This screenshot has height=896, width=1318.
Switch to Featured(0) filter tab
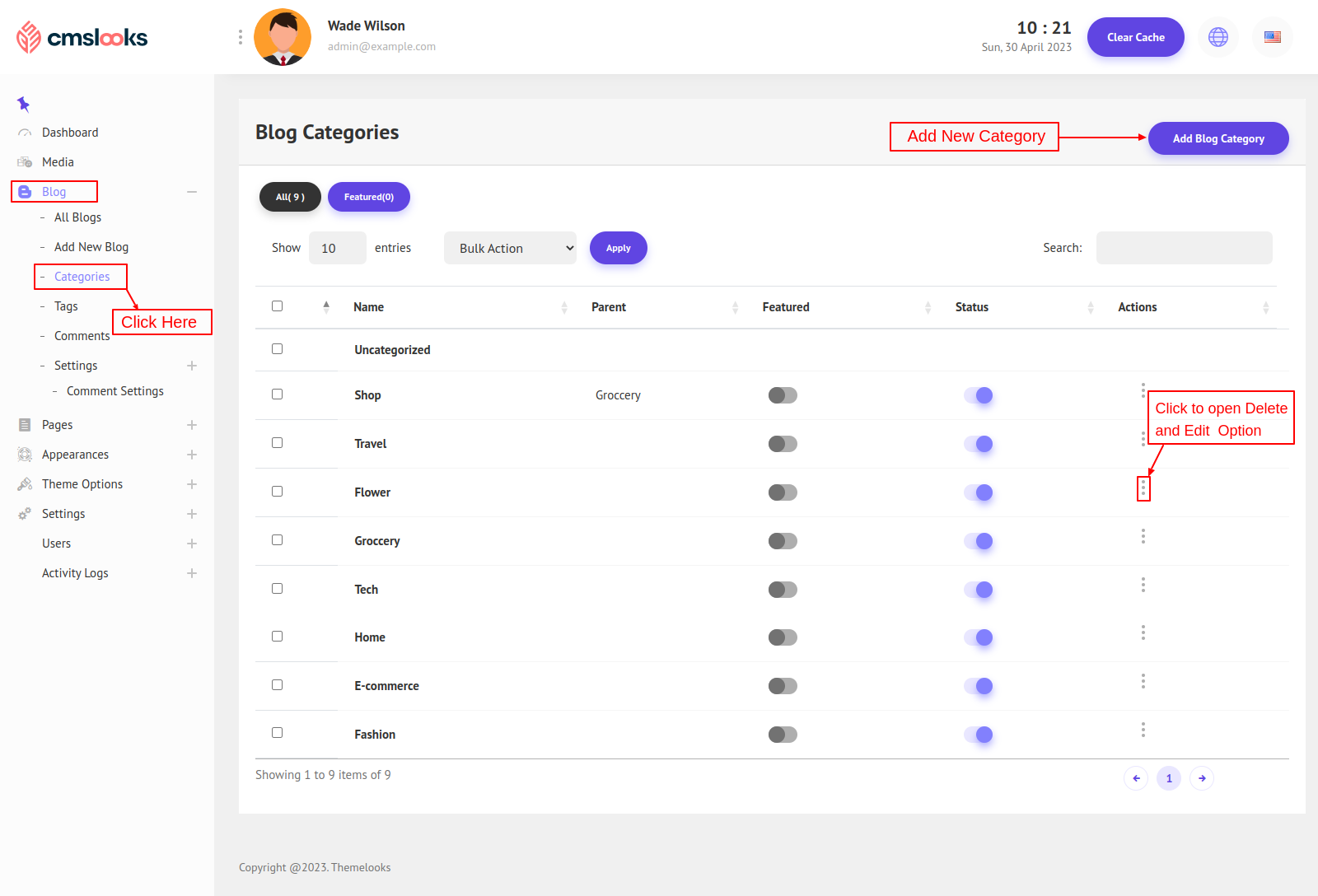click(368, 197)
